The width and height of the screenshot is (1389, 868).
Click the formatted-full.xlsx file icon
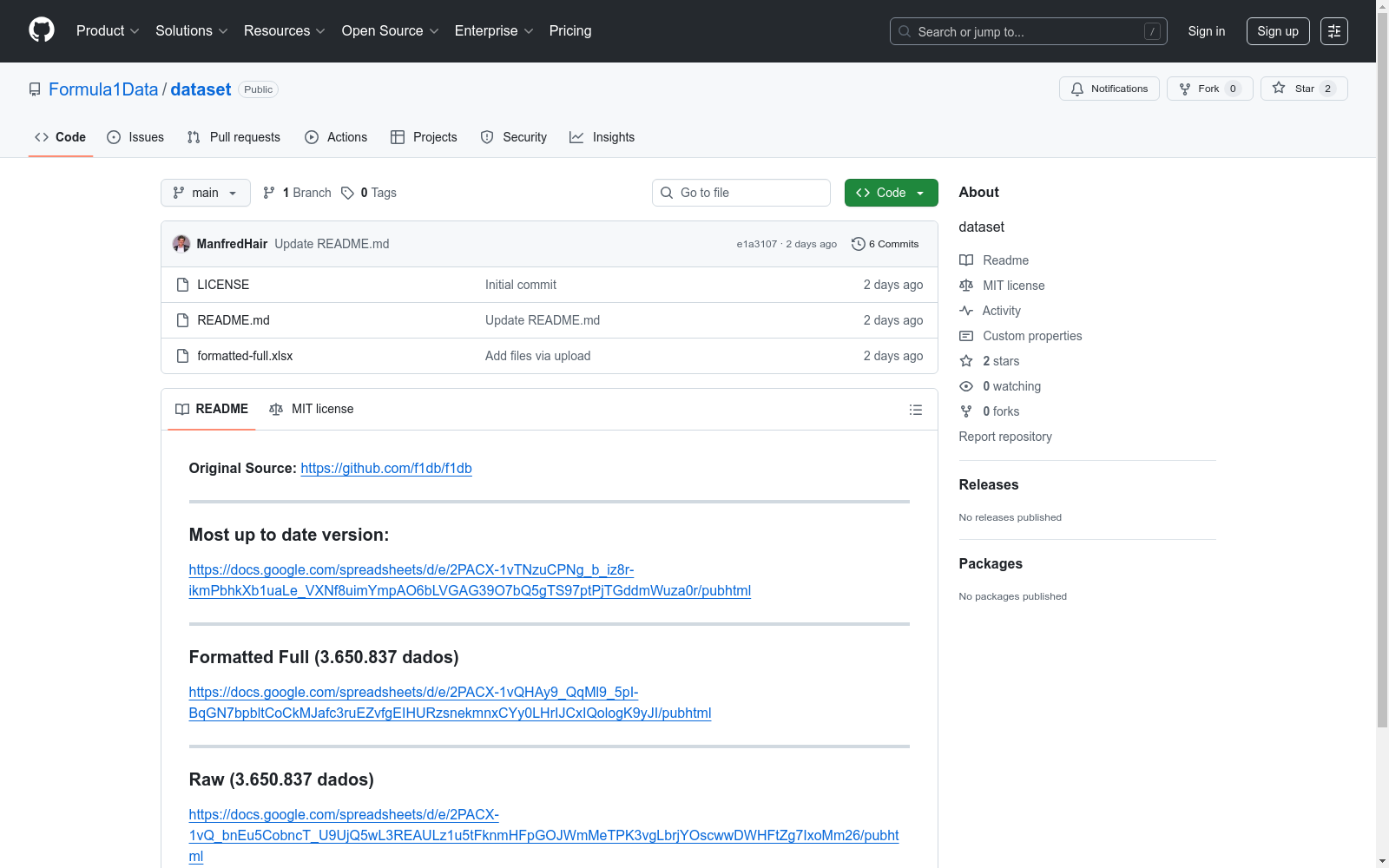pos(182,356)
